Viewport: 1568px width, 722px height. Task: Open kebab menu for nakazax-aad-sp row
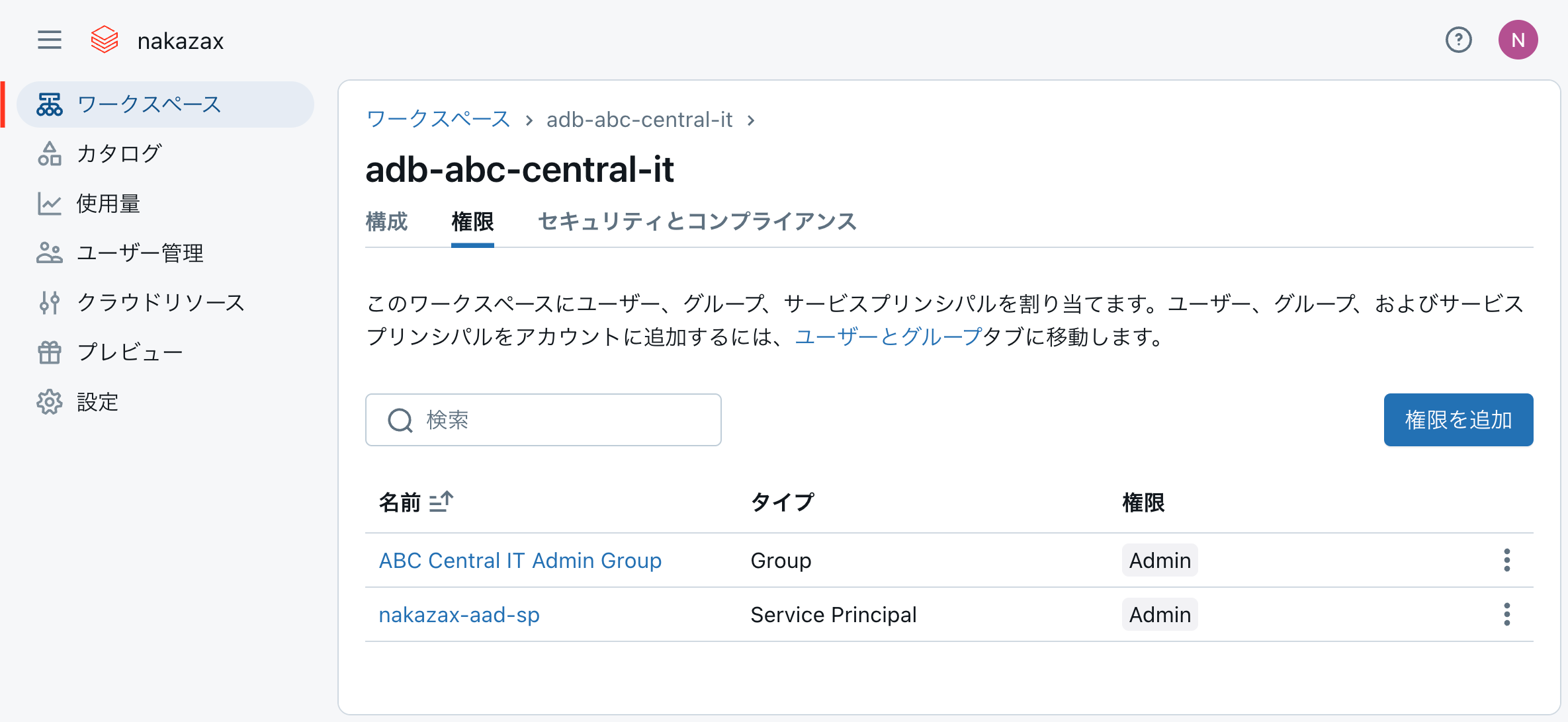1506,614
